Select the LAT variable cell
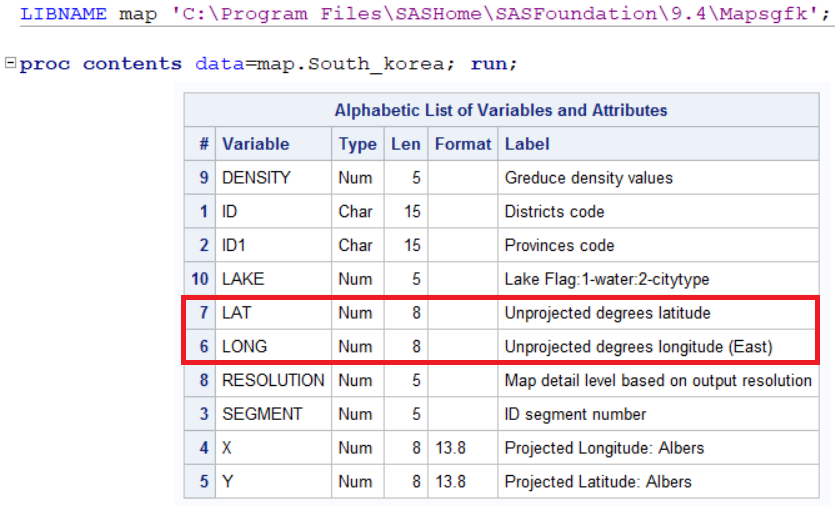835x506 pixels. point(236,313)
